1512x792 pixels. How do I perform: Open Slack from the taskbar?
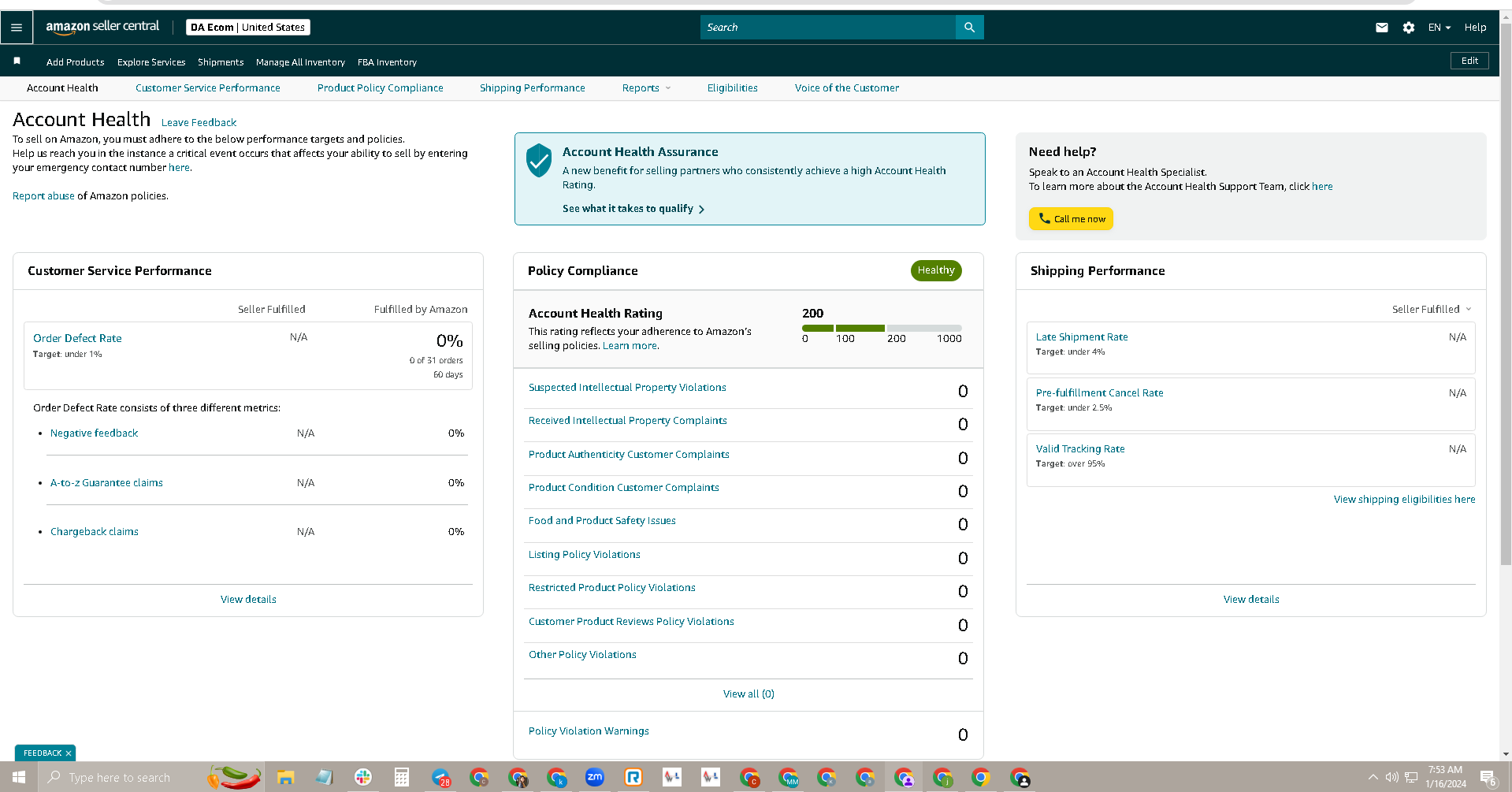pyautogui.click(x=362, y=778)
